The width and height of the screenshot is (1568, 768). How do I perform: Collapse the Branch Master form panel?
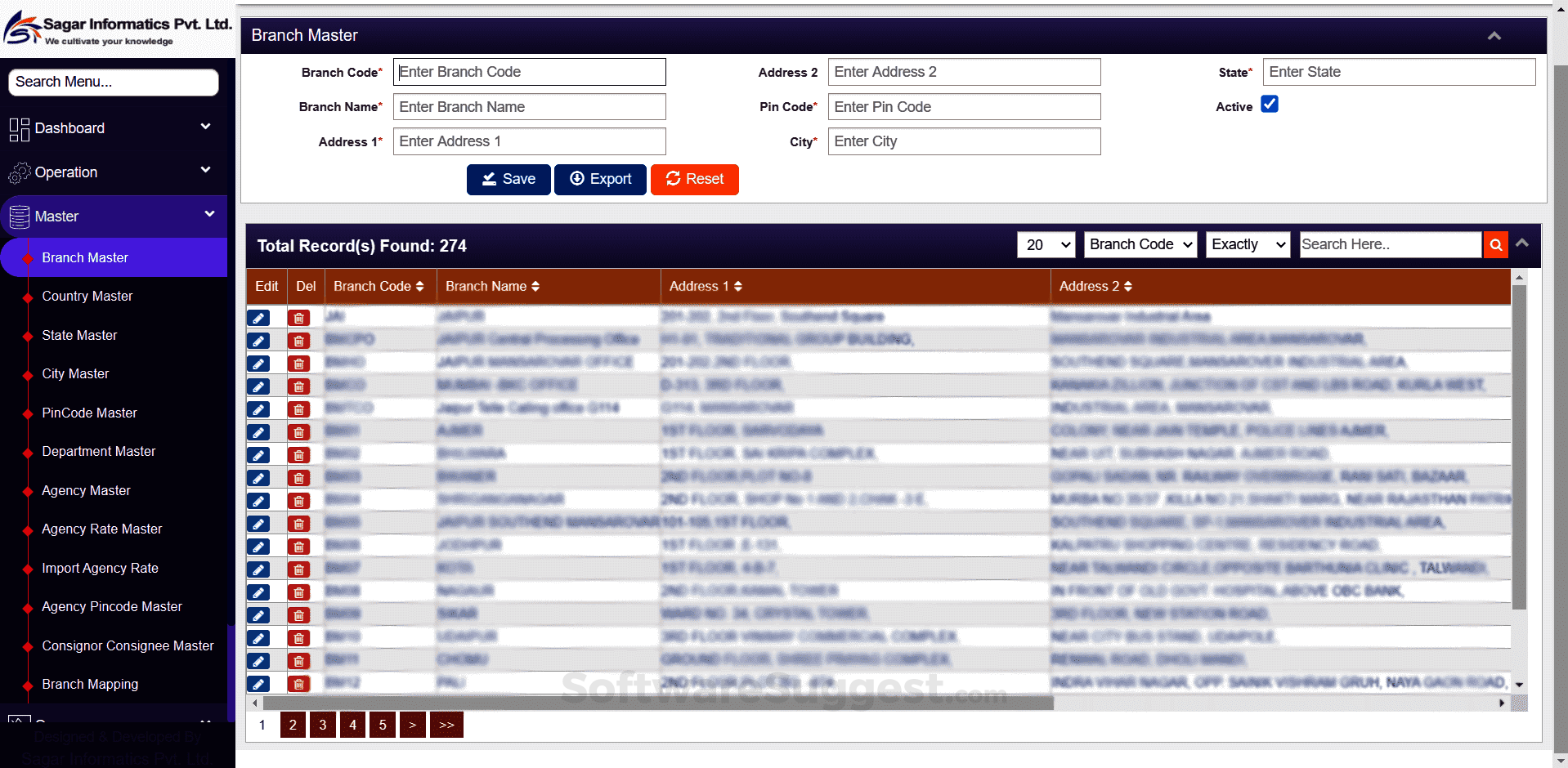[1494, 35]
